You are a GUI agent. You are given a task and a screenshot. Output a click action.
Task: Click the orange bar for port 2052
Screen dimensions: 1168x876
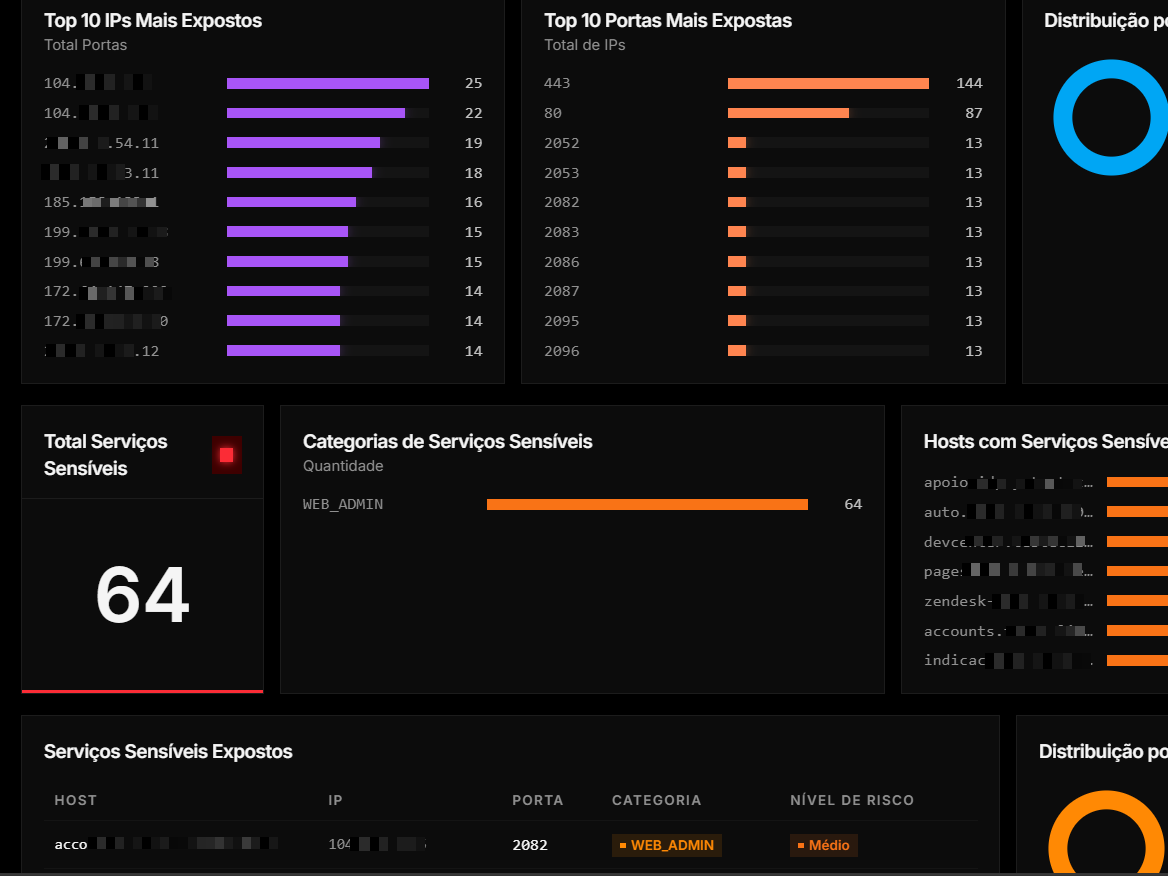point(737,143)
